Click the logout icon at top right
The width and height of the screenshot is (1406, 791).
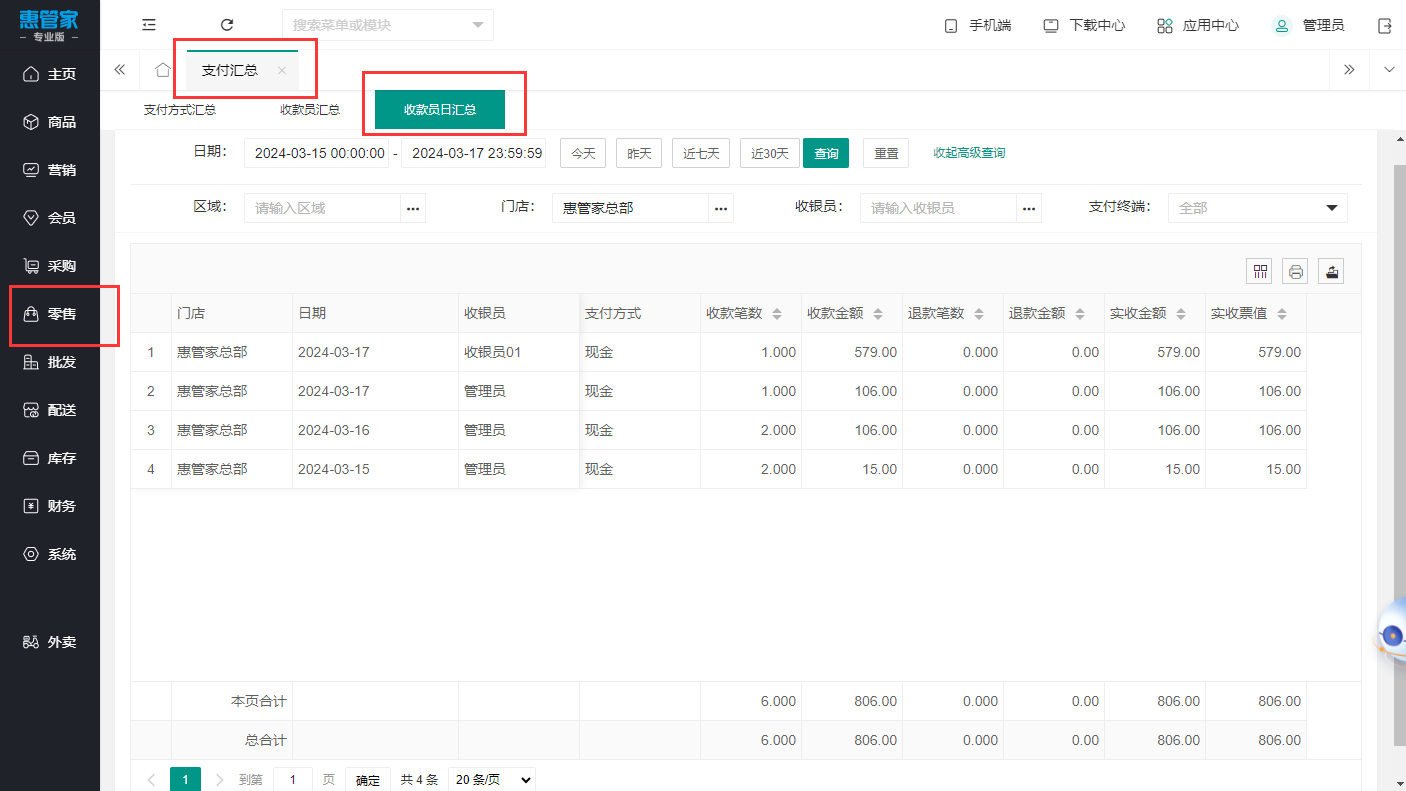click(x=1384, y=26)
